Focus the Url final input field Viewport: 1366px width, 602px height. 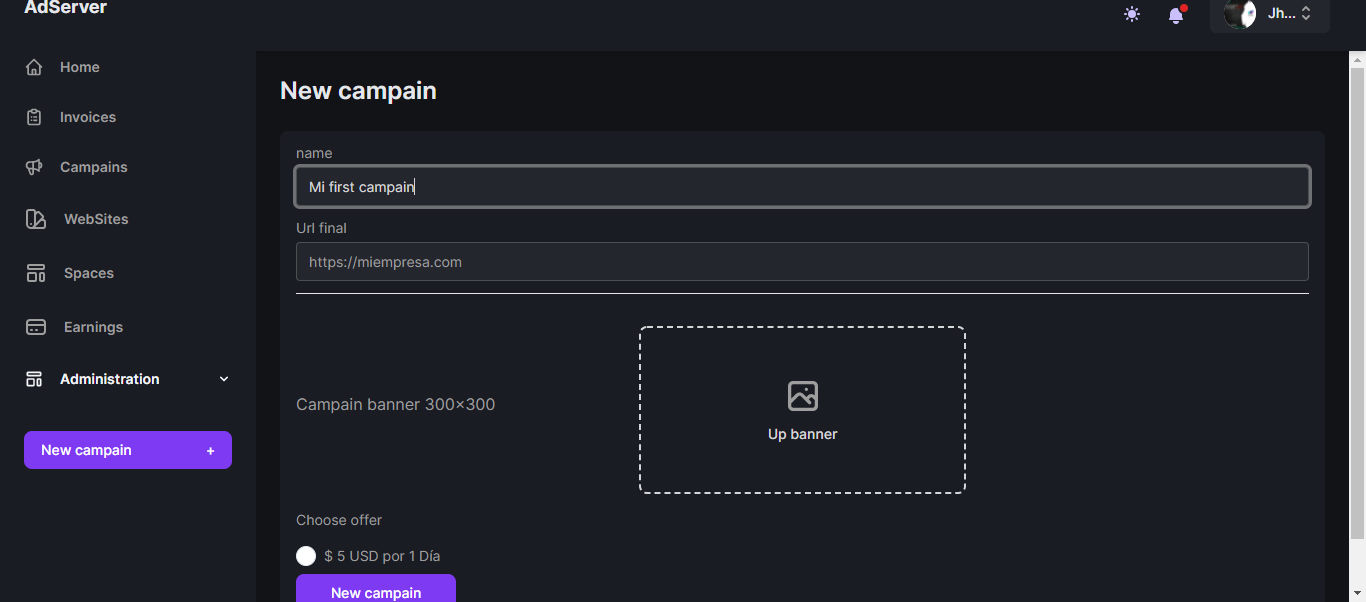pos(802,262)
